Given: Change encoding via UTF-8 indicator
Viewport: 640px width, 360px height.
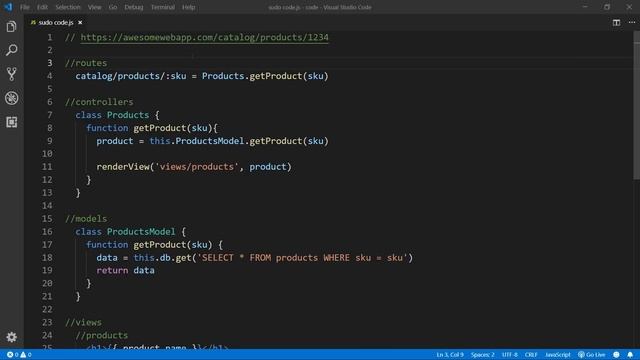Looking at the screenshot, I should (509, 355).
